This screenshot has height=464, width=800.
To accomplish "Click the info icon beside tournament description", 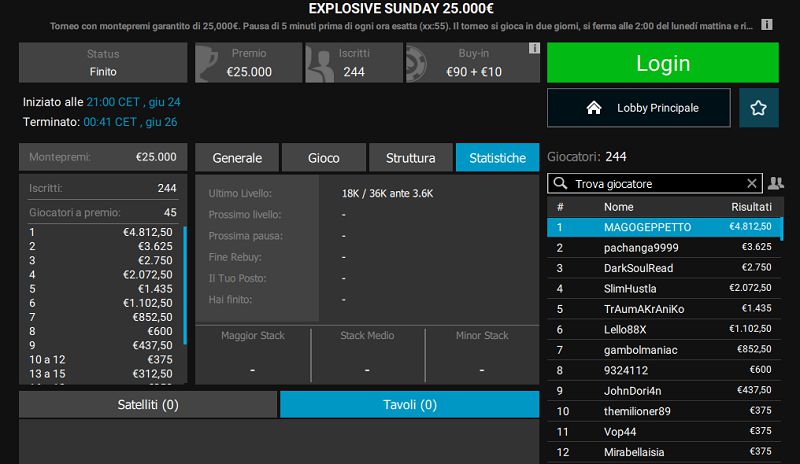I will click(766, 25).
